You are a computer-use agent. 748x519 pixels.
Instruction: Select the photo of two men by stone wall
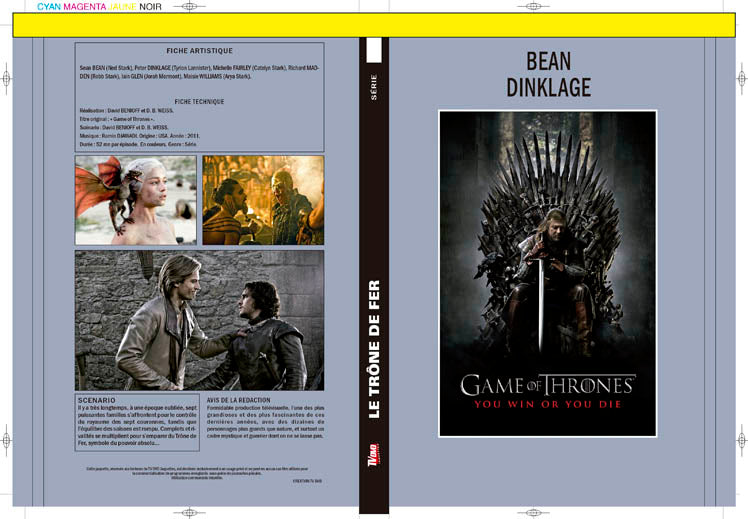pyautogui.click(x=199, y=320)
